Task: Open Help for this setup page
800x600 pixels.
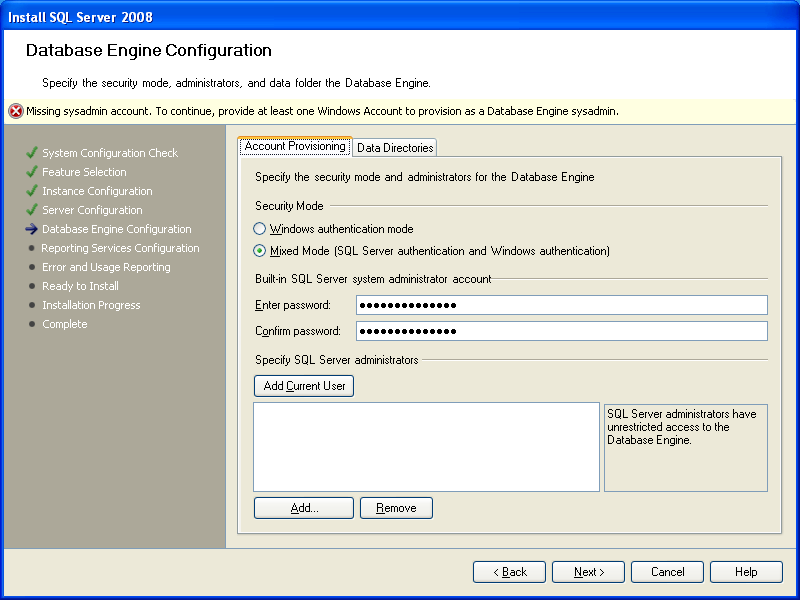Action: point(746,572)
